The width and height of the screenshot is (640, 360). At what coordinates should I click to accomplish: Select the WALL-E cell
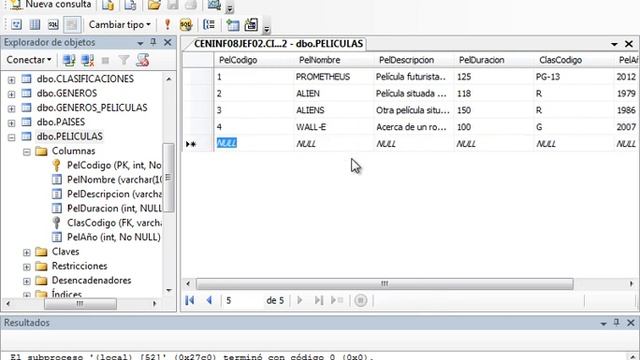click(333, 127)
